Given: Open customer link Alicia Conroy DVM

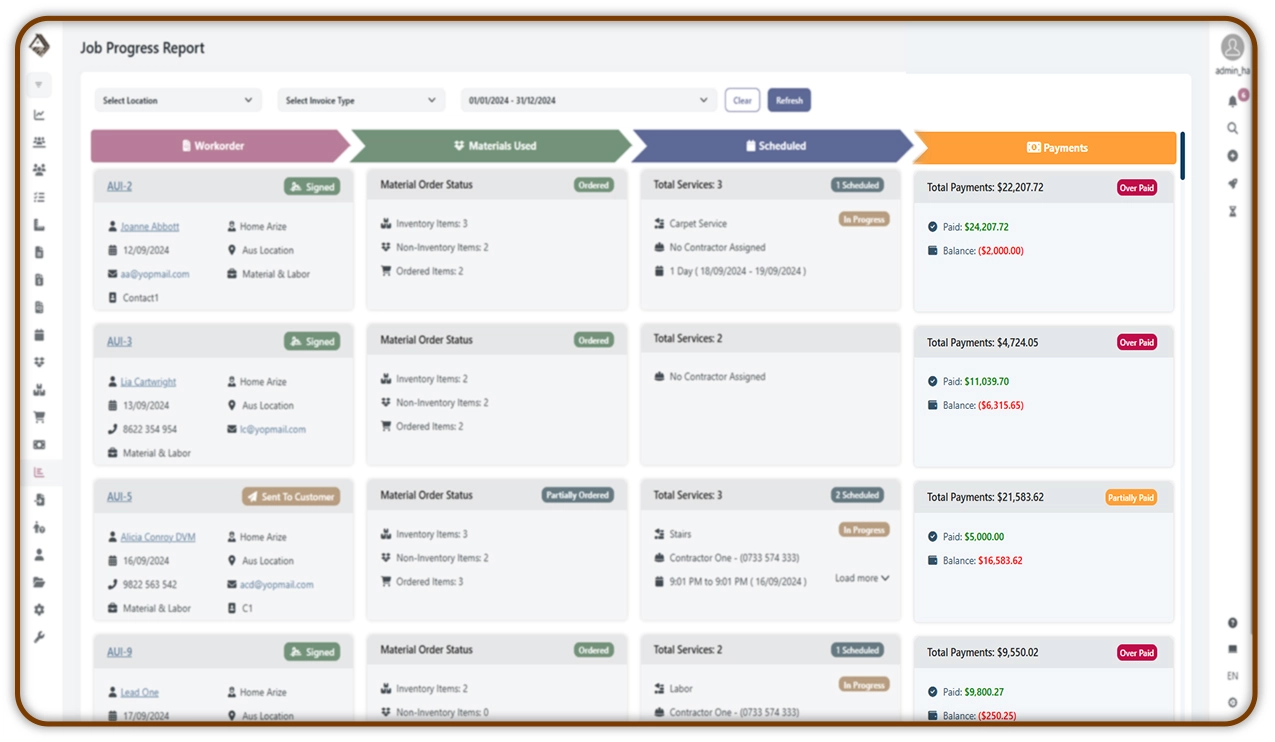Looking at the screenshot, I should point(158,537).
